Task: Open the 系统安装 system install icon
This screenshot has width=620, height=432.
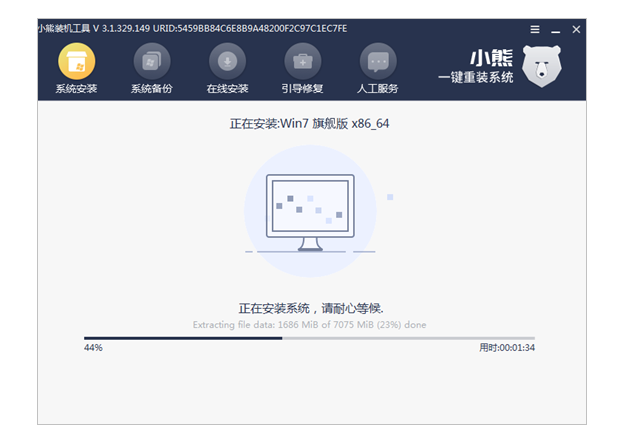Action: coord(76,62)
